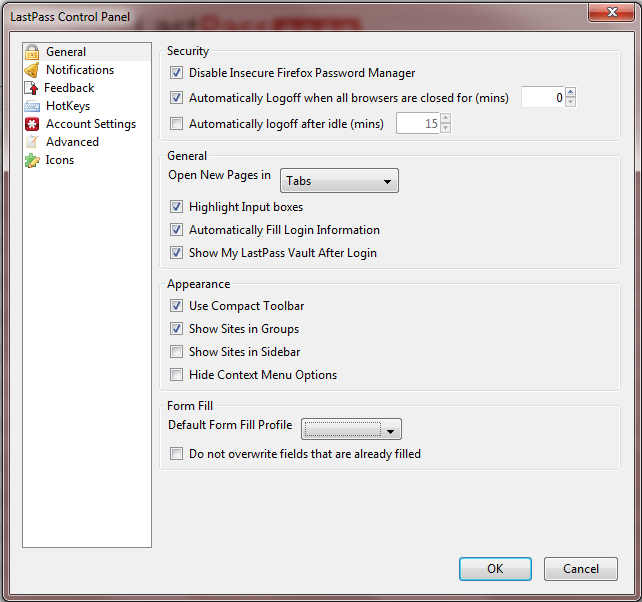Image resolution: width=642 pixels, height=602 pixels.
Task: Toggle Disable Insecure Firefox Password Manager
Action: pyautogui.click(x=177, y=73)
